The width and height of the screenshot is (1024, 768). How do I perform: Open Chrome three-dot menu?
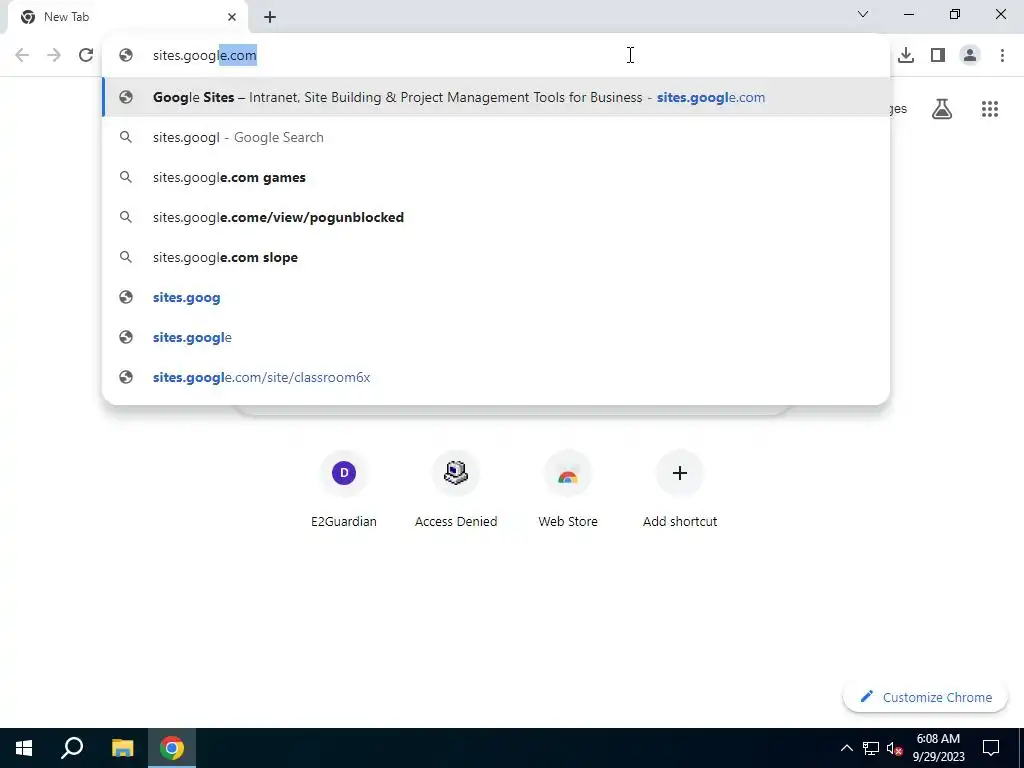click(x=1002, y=55)
